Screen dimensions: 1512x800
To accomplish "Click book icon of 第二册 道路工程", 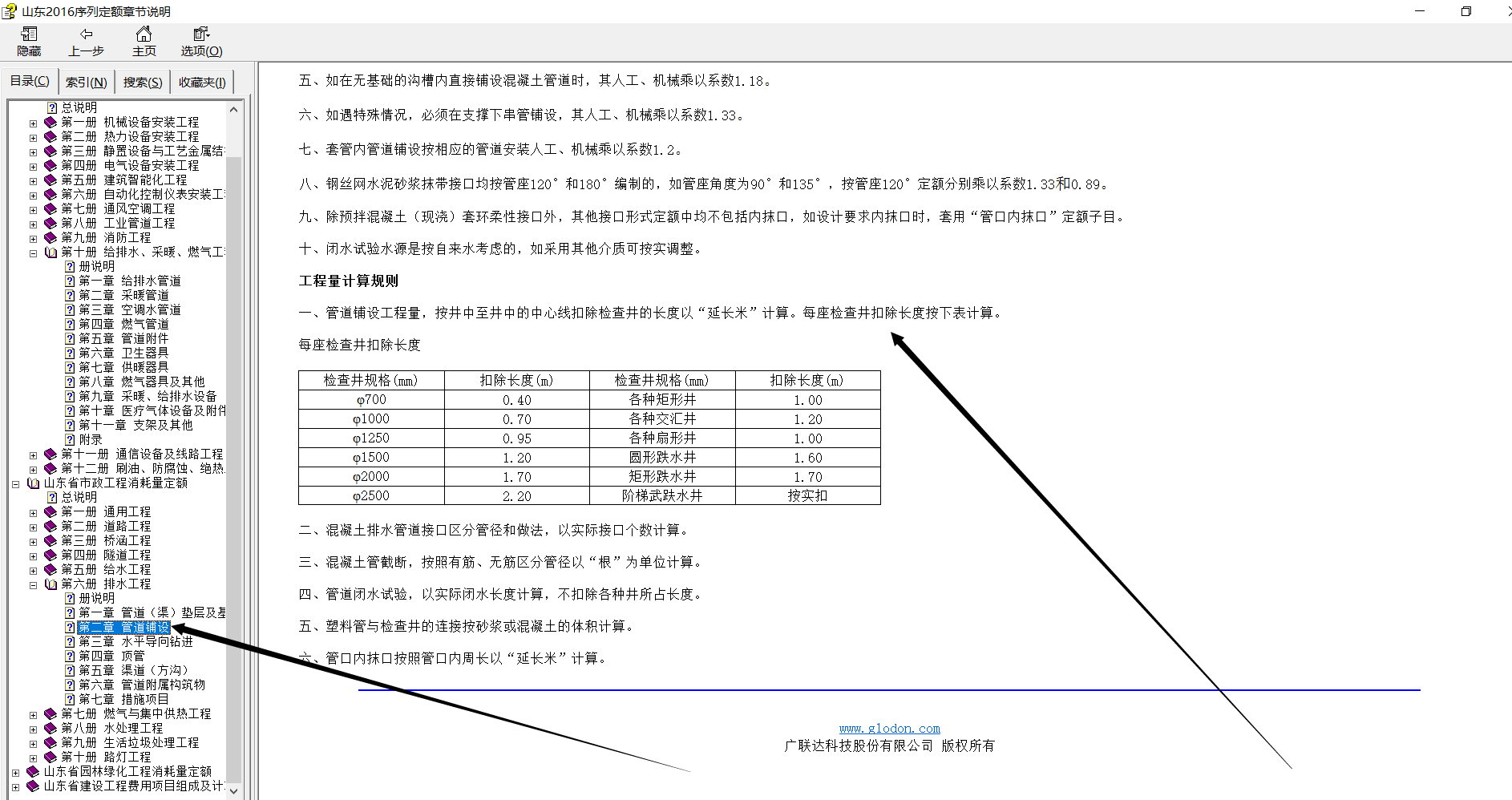I will pyautogui.click(x=51, y=527).
